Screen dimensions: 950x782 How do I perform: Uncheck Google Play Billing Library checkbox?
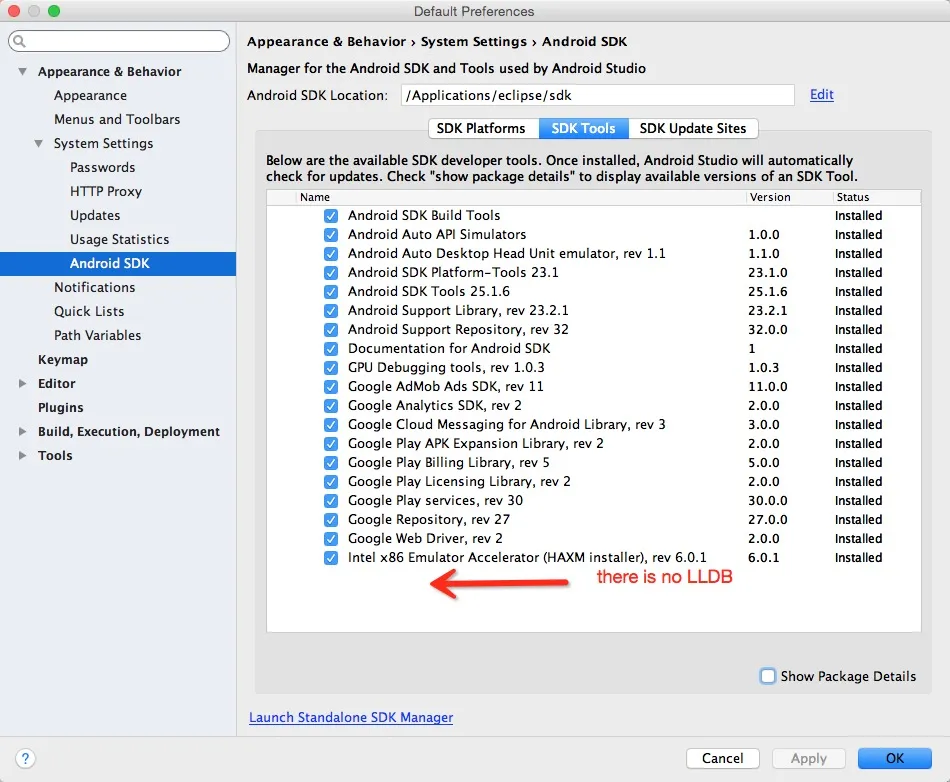tap(331, 463)
